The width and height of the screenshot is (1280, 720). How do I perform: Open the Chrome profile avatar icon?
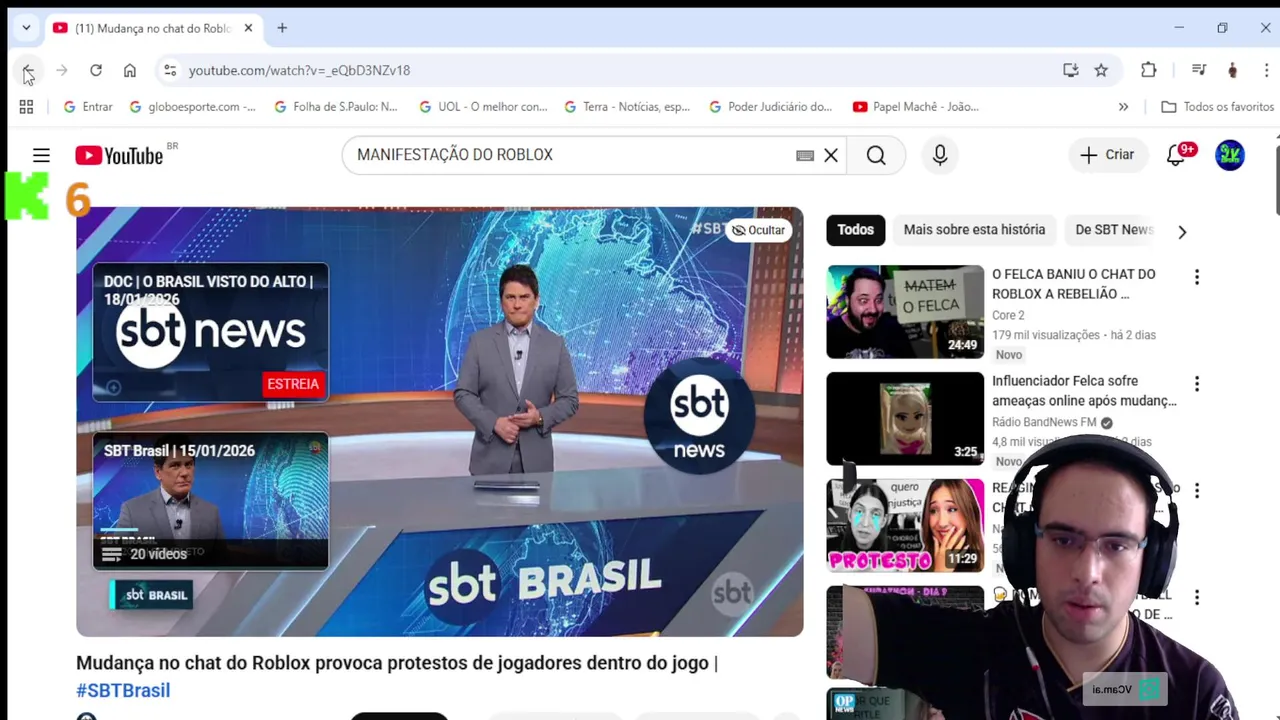point(1232,70)
